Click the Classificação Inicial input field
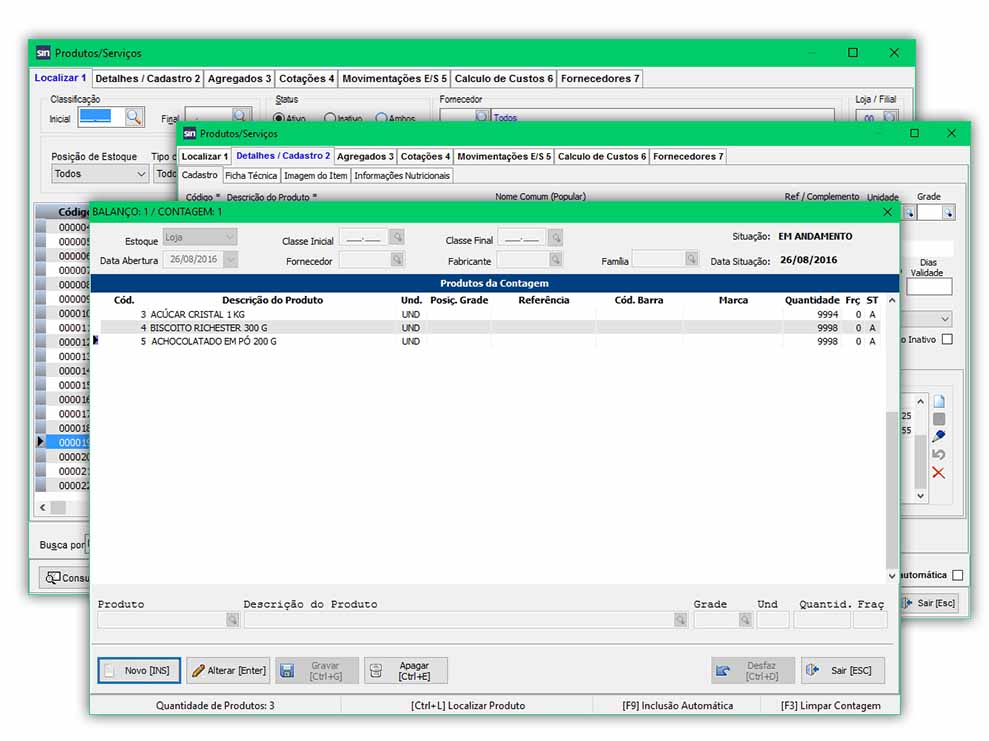The height and width of the screenshot is (741, 989). 101,117
